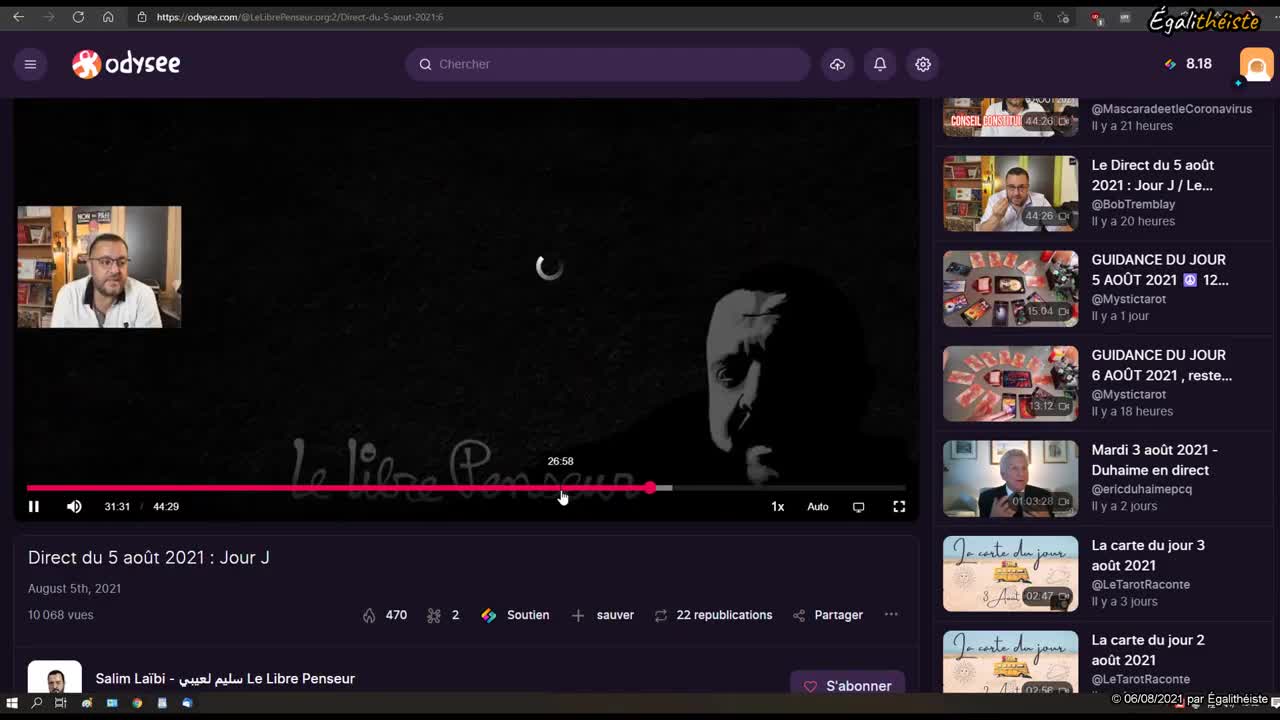
Task: Focus the Chercher search field
Action: [x=608, y=64]
